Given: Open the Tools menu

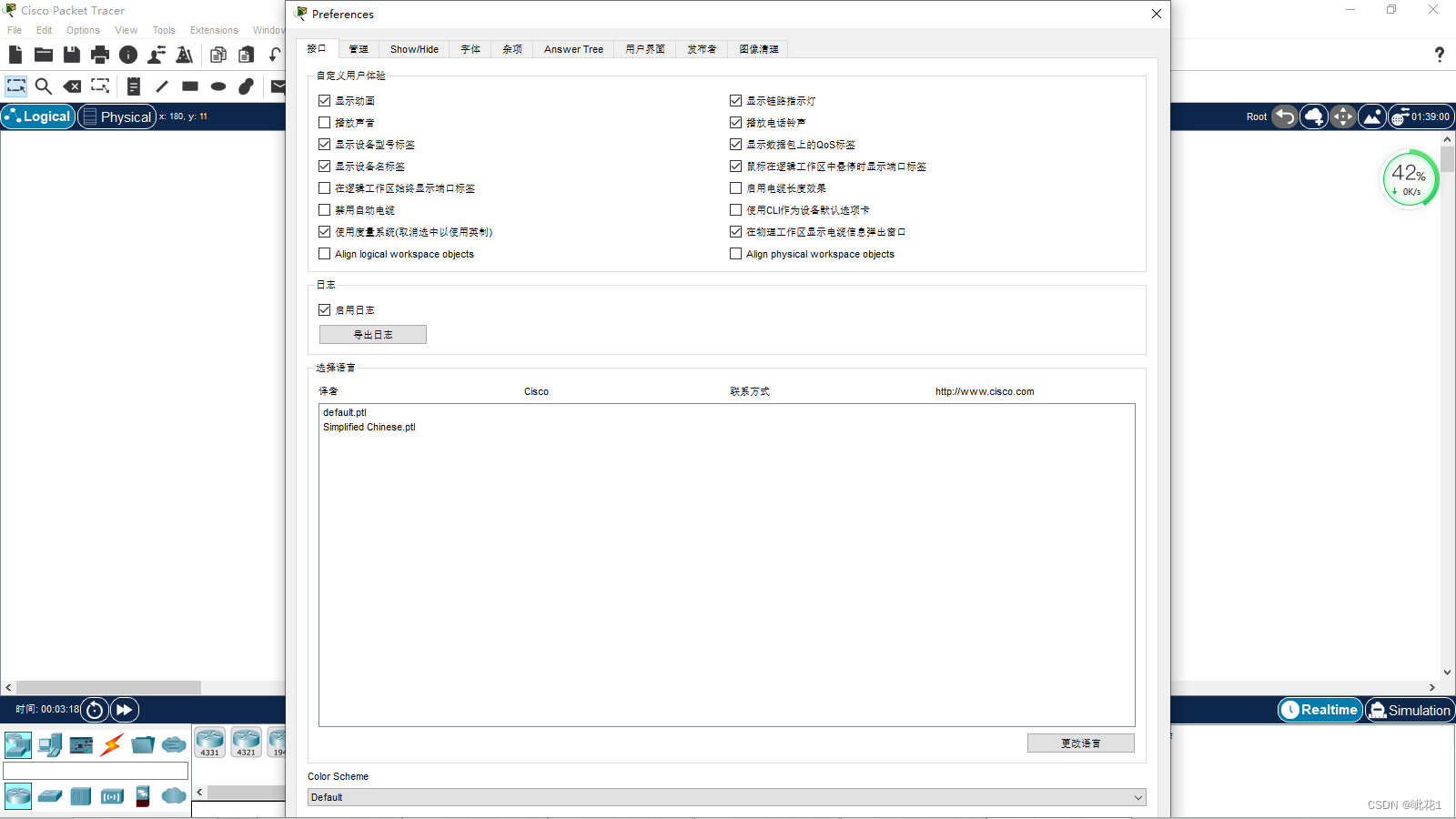Looking at the screenshot, I should (x=164, y=30).
